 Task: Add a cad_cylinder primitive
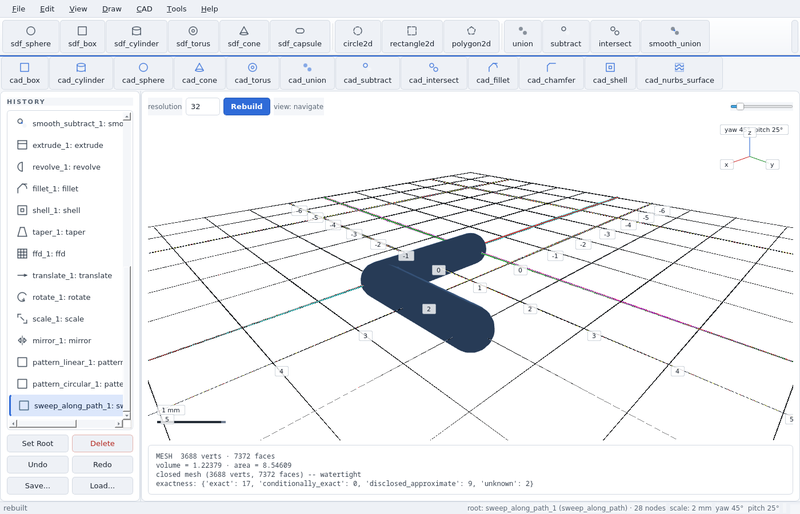pos(81,74)
